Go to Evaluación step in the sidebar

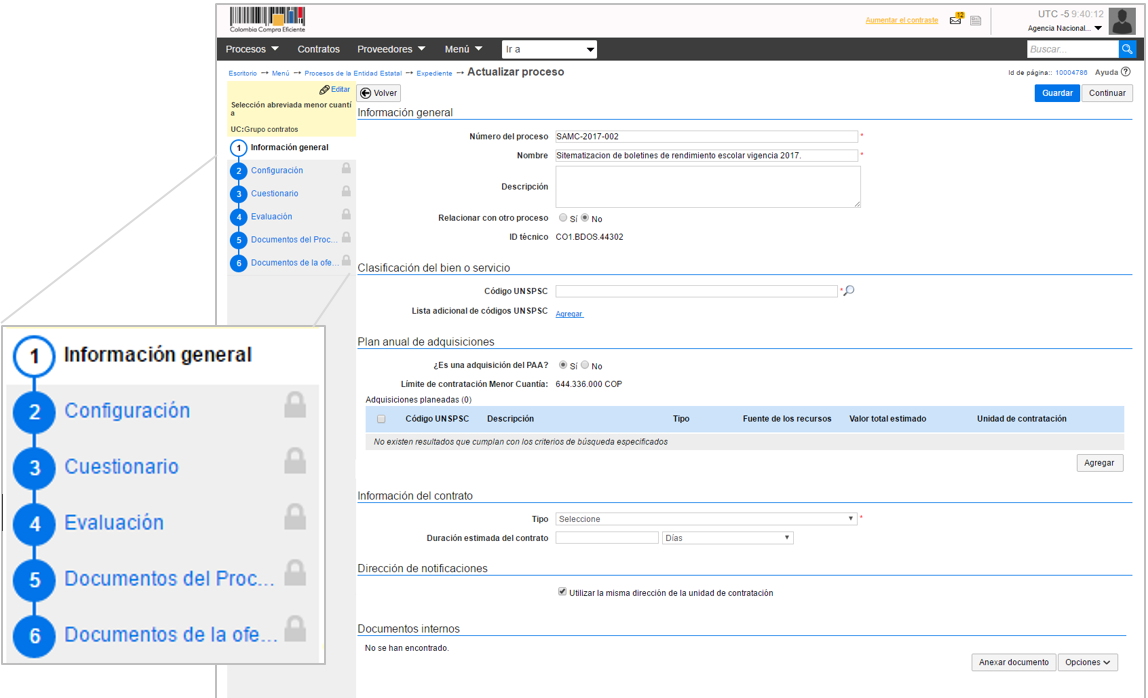coord(272,216)
